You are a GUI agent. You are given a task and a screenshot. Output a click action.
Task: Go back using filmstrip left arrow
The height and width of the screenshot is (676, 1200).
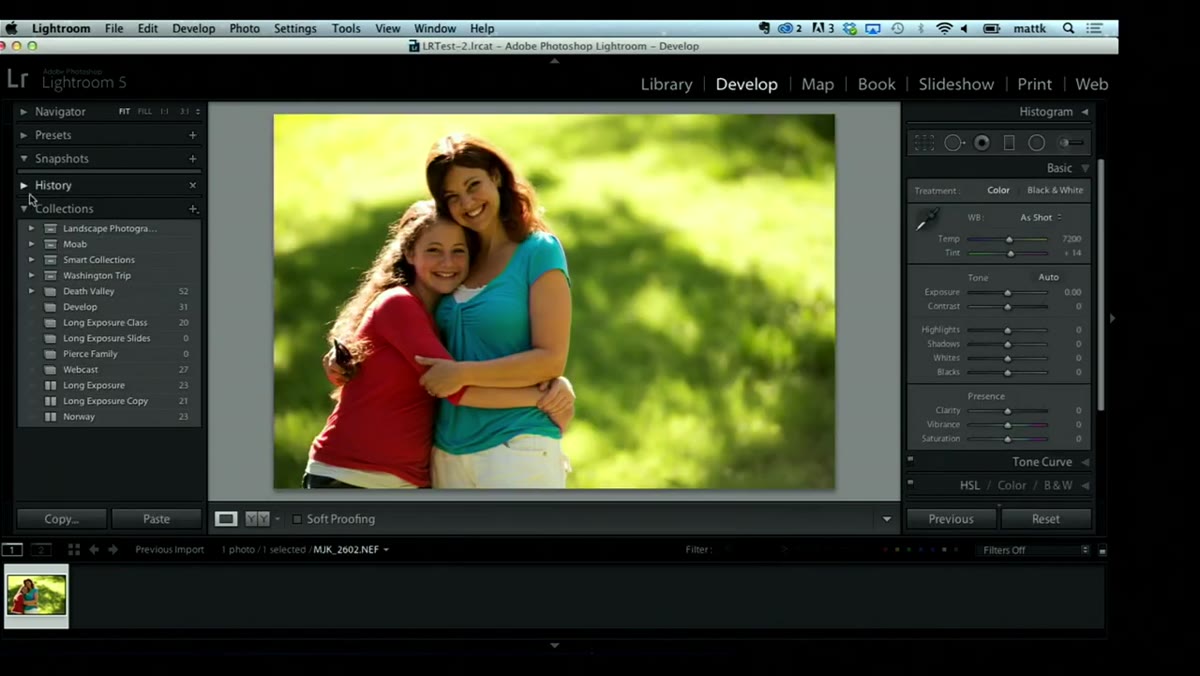point(94,550)
